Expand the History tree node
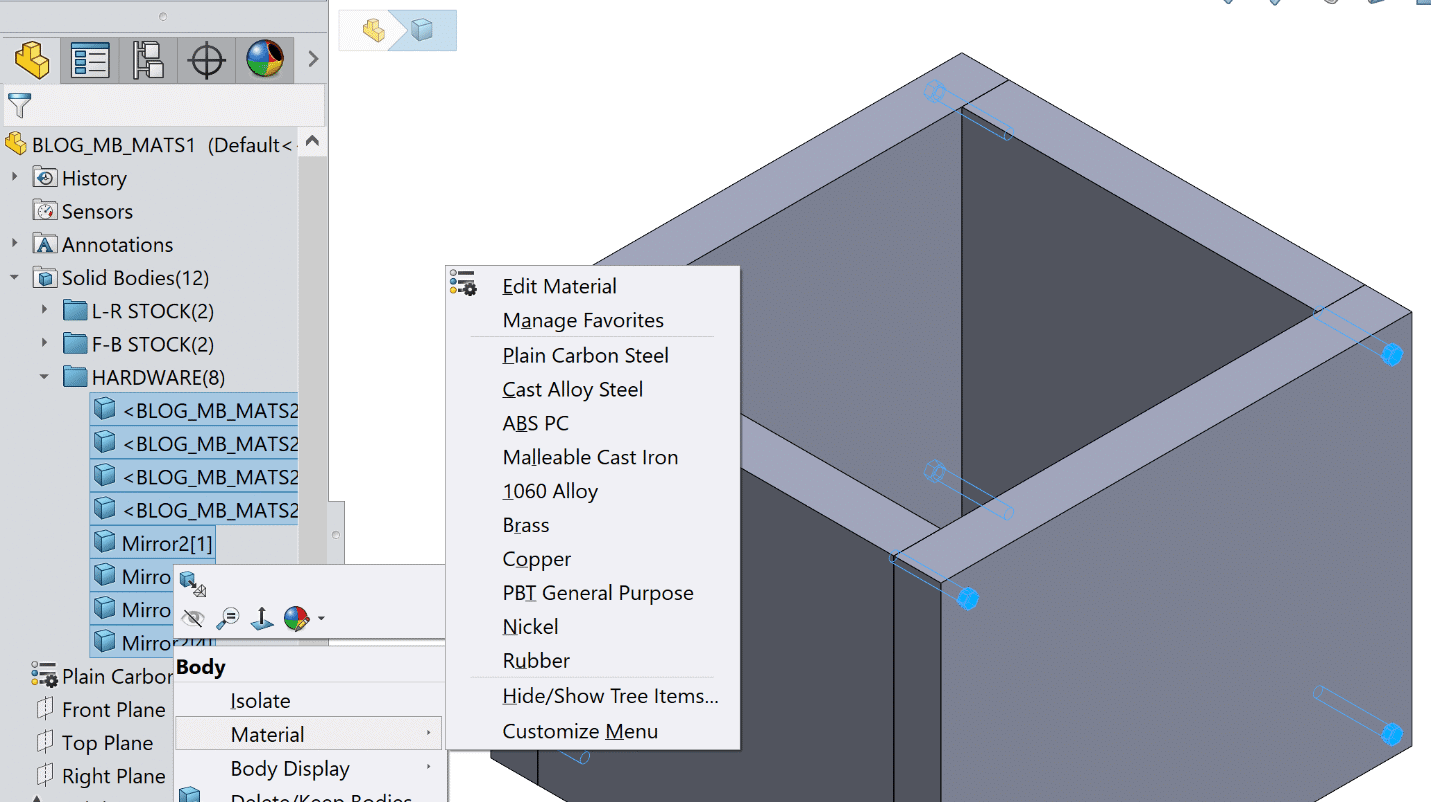Image resolution: width=1431 pixels, height=802 pixels. (14, 178)
